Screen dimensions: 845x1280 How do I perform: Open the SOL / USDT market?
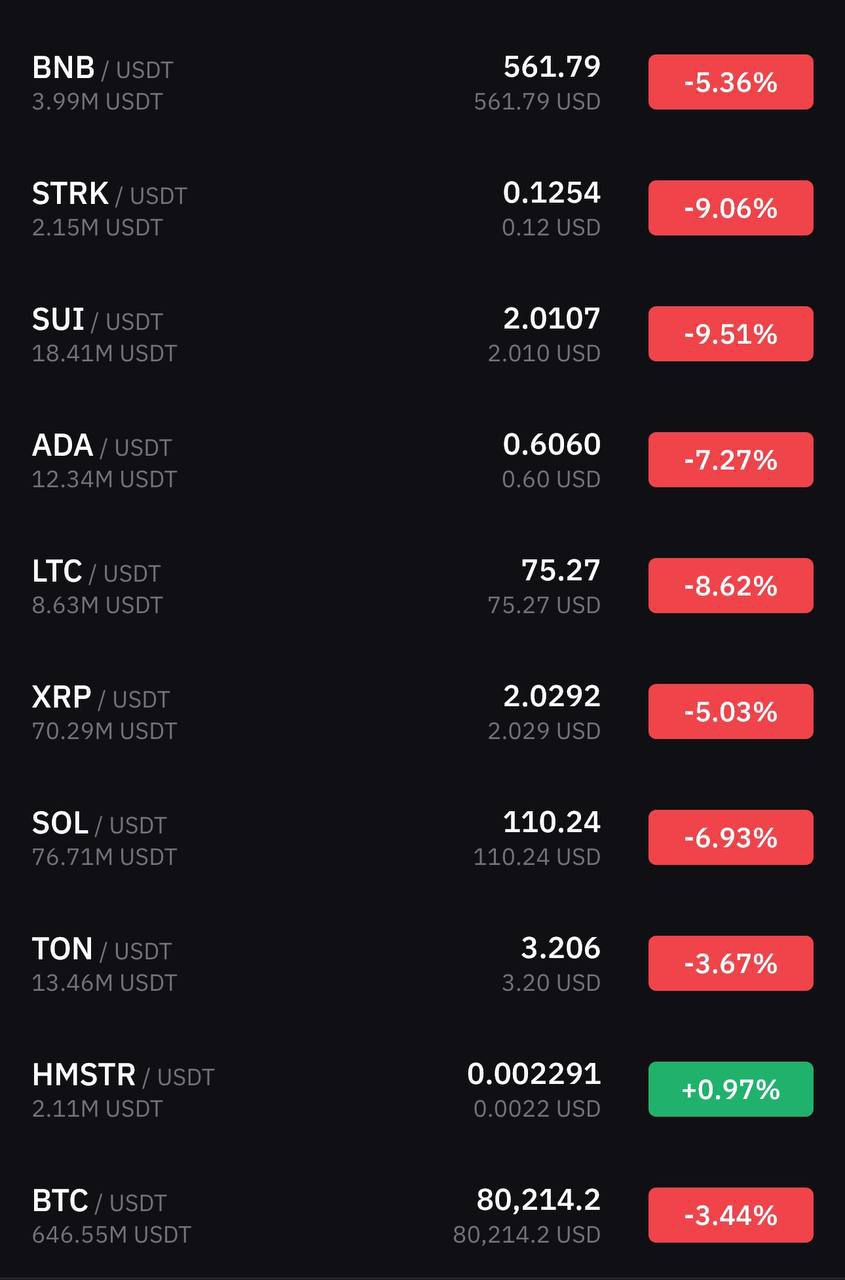click(x=422, y=839)
